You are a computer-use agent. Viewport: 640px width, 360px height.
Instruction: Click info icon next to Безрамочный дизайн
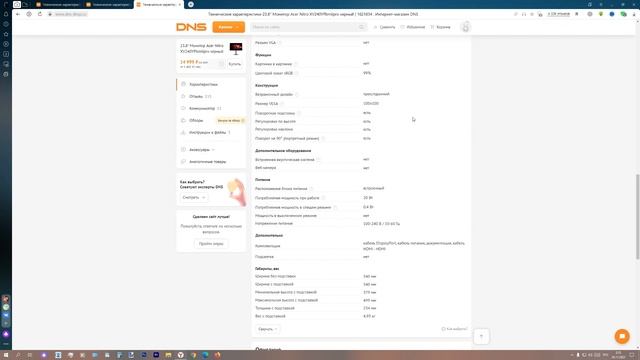297,94
